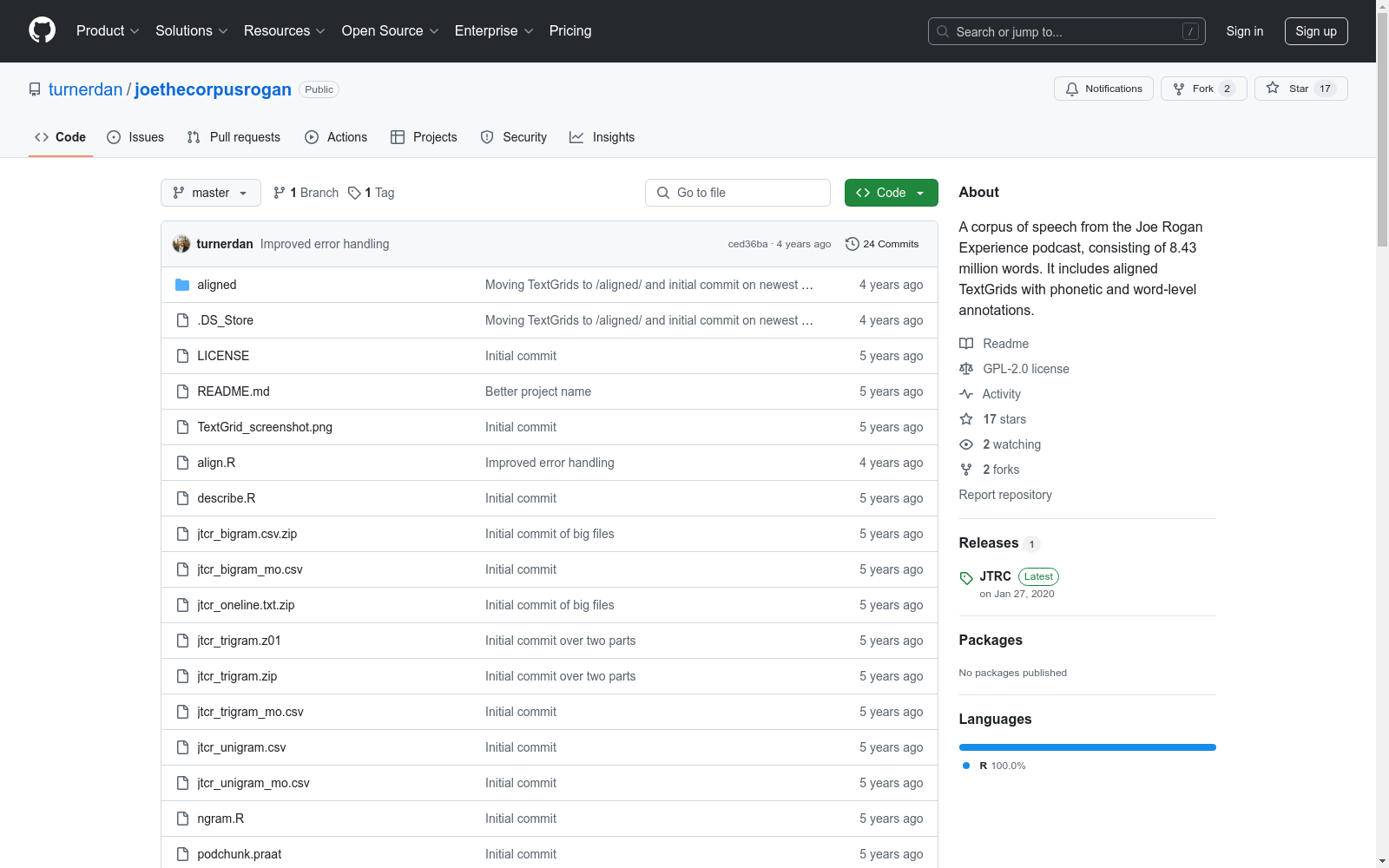
Task: Click the book icon next to Readme
Action: tap(966, 344)
